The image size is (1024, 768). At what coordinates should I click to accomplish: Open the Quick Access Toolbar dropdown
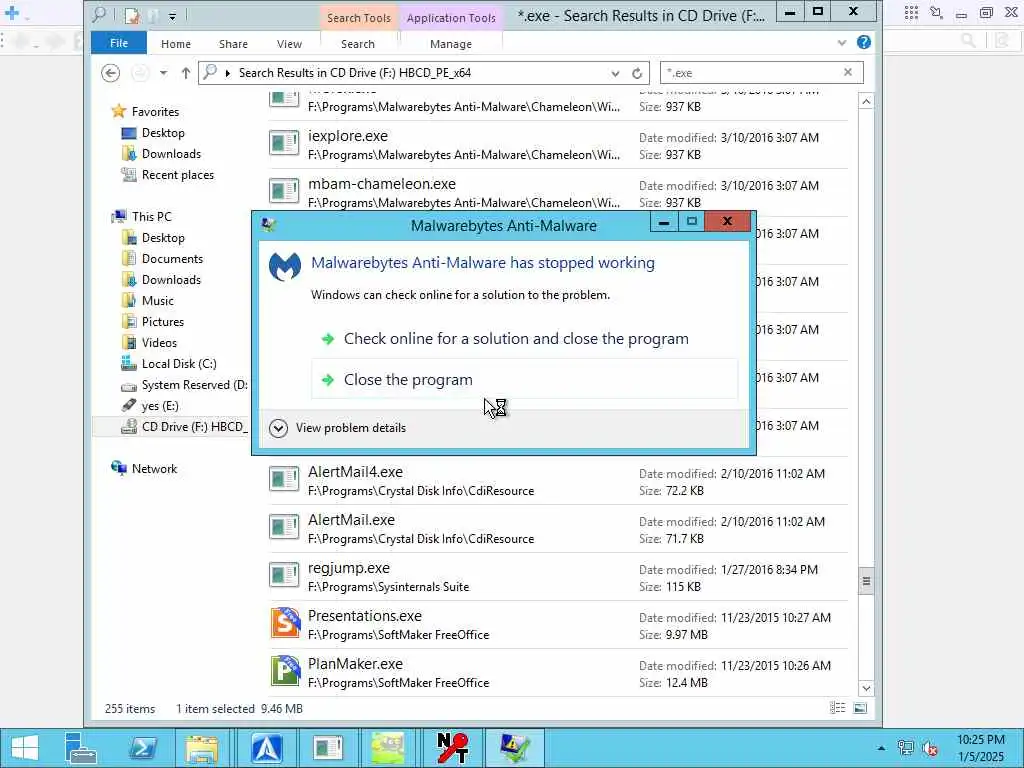coord(172,16)
